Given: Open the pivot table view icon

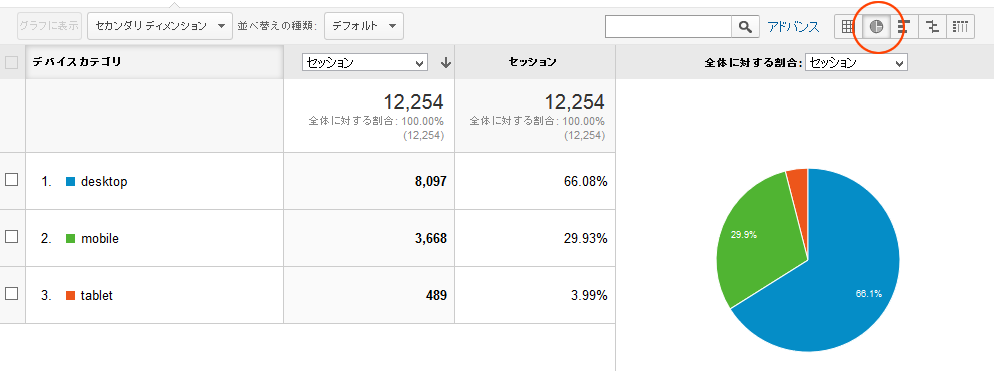Looking at the screenshot, I should point(960,27).
